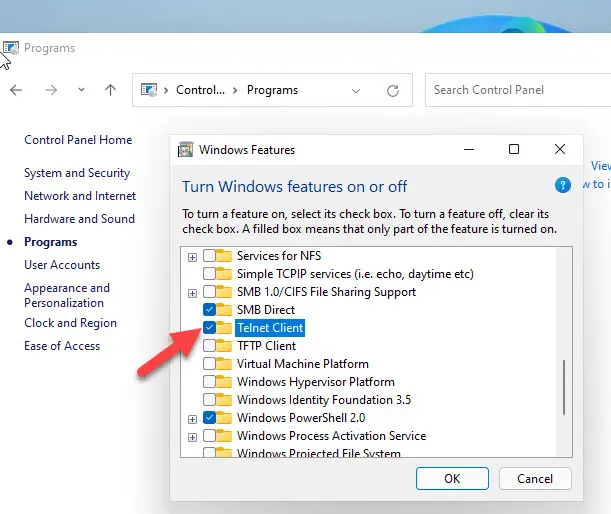Click the Back arrow in Control Panel

coord(16,90)
